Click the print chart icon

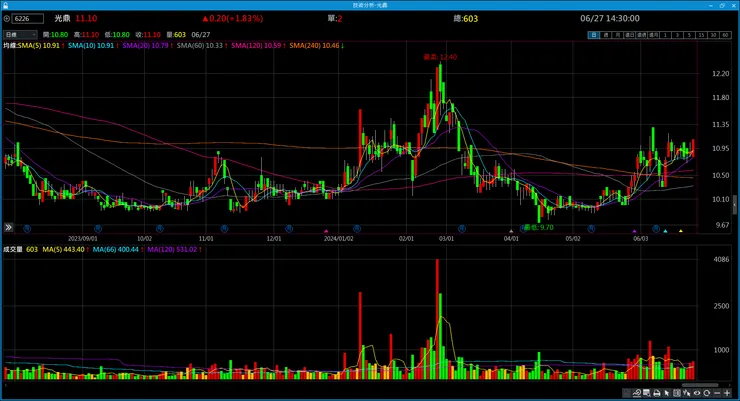click(x=656, y=393)
